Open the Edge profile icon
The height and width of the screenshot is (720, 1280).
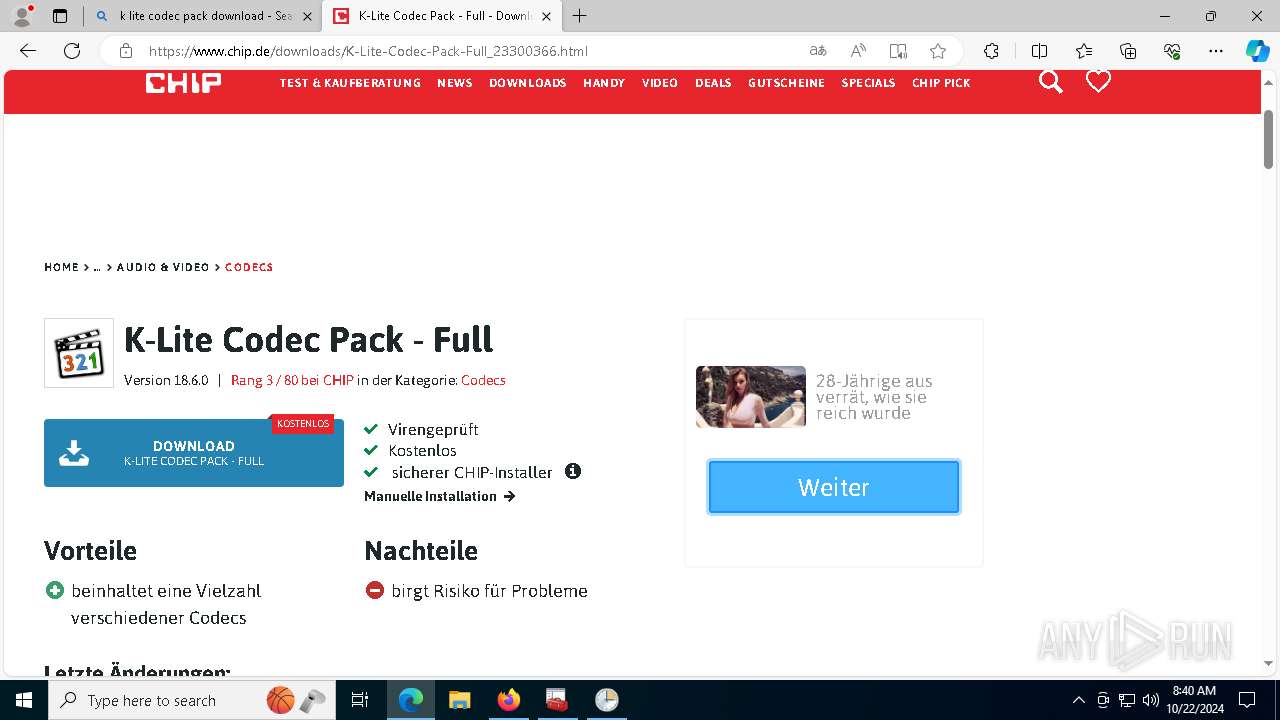point(22,16)
